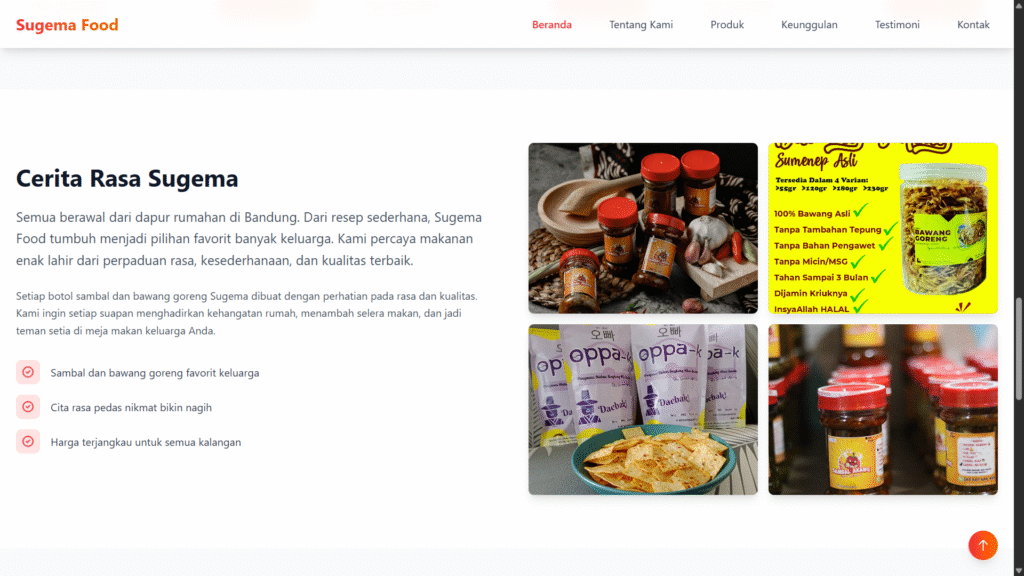1024x576 pixels.
Task: Open the Oppa-k chips package photo
Action: pyautogui.click(x=643, y=409)
